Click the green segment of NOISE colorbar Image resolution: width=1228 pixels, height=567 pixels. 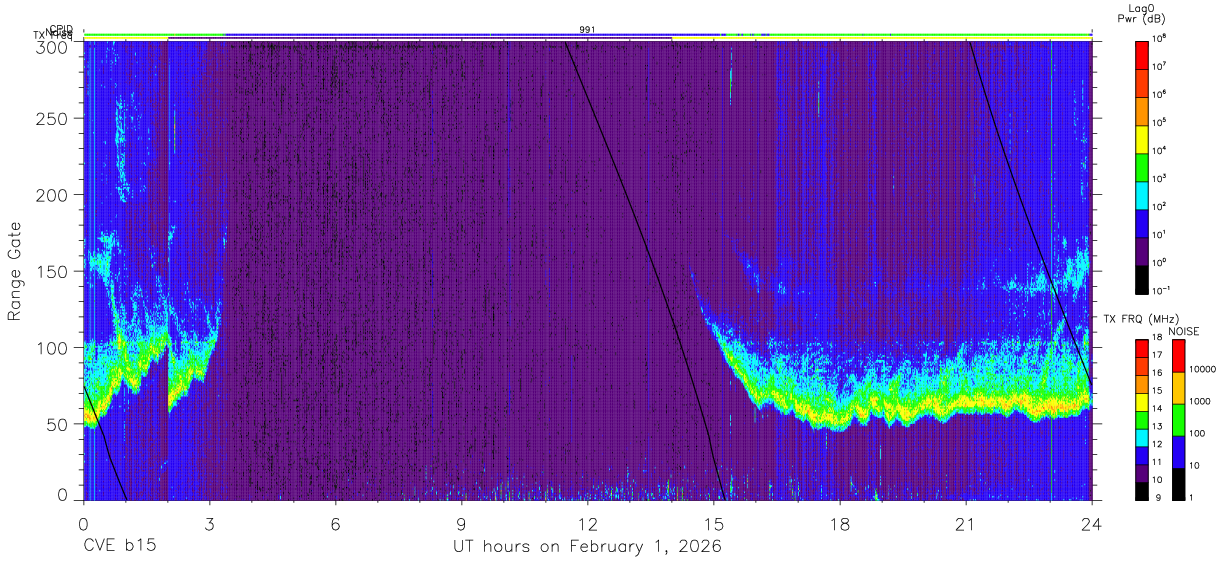pyautogui.click(x=1178, y=420)
